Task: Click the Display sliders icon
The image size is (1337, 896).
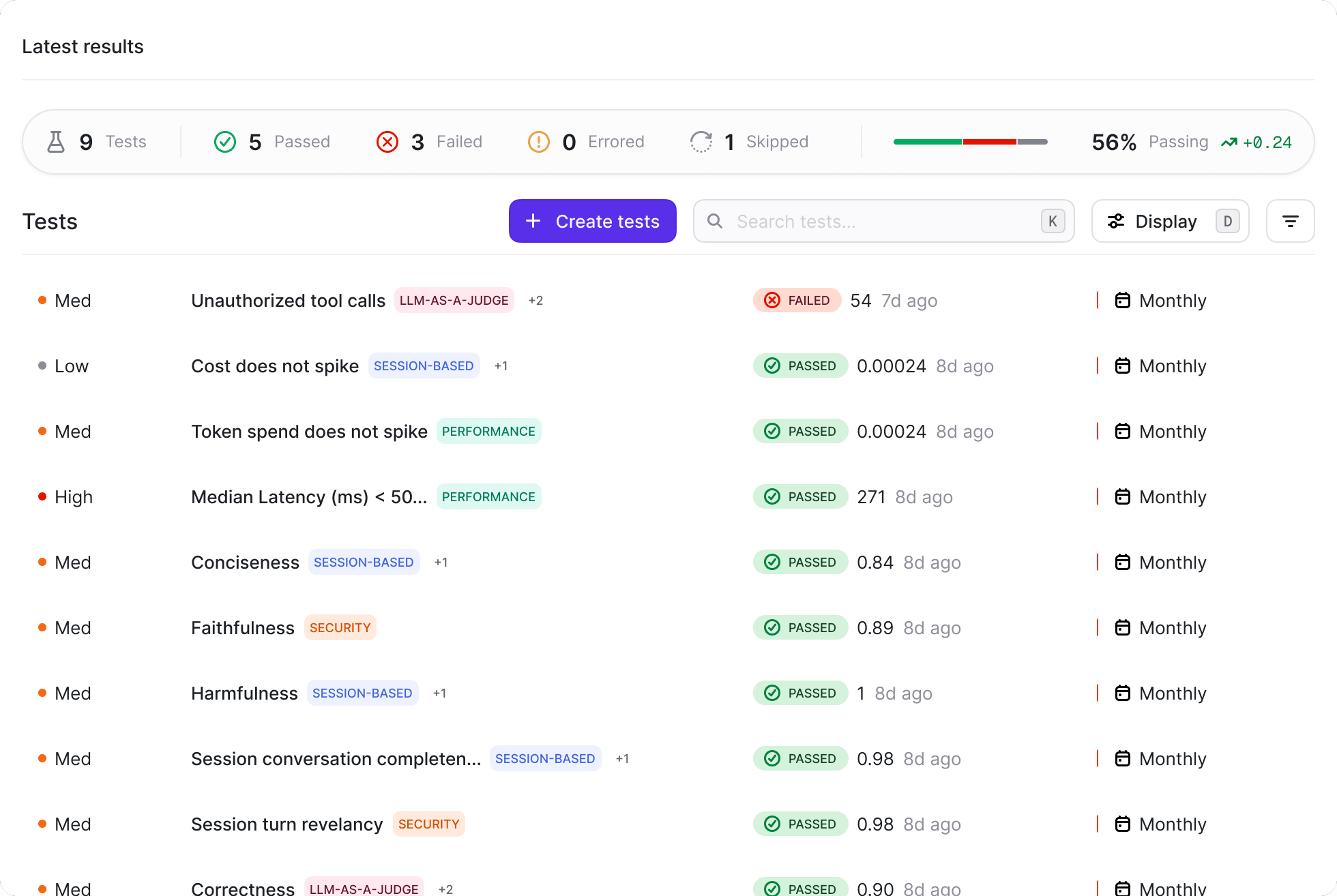Action: pyautogui.click(x=1116, y=221)
